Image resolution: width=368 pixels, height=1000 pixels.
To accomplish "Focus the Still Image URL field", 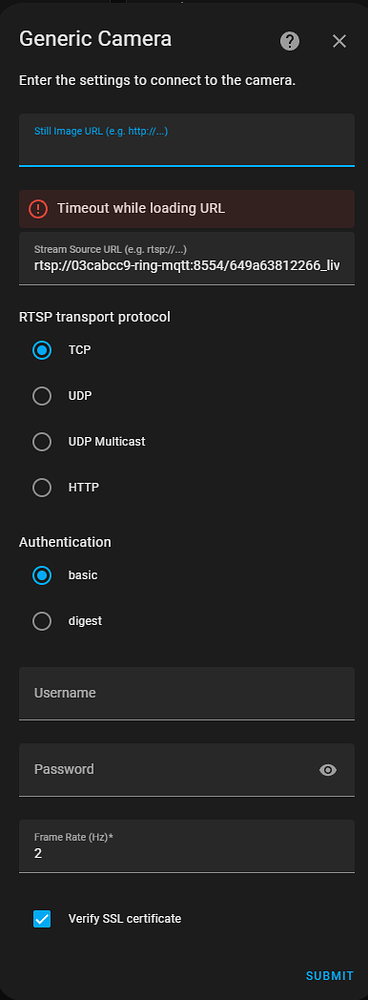I will pos(187,140).
